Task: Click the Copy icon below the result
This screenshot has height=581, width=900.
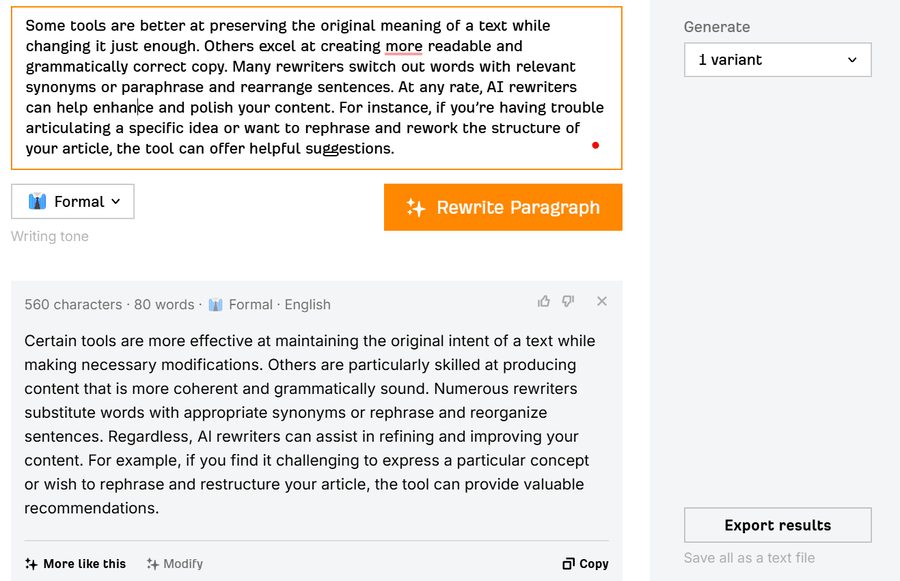Action: coord(568,564)
